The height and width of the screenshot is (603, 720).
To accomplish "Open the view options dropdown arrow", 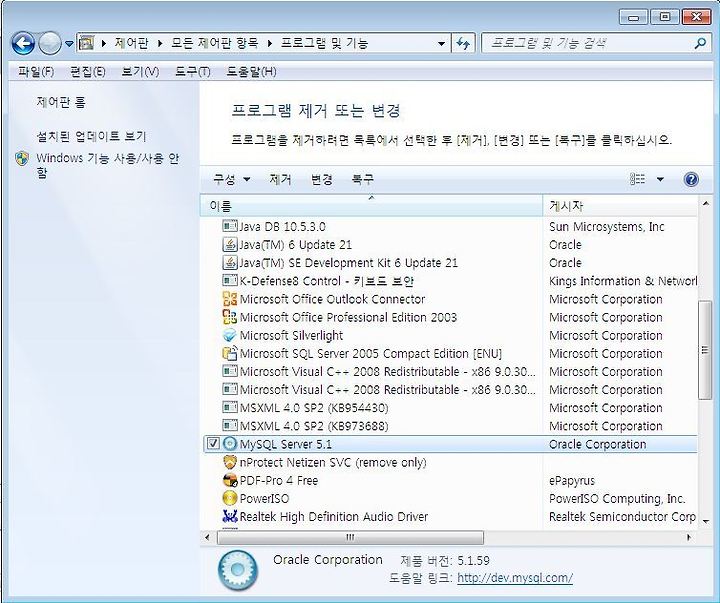I will [x=660, y=179].
